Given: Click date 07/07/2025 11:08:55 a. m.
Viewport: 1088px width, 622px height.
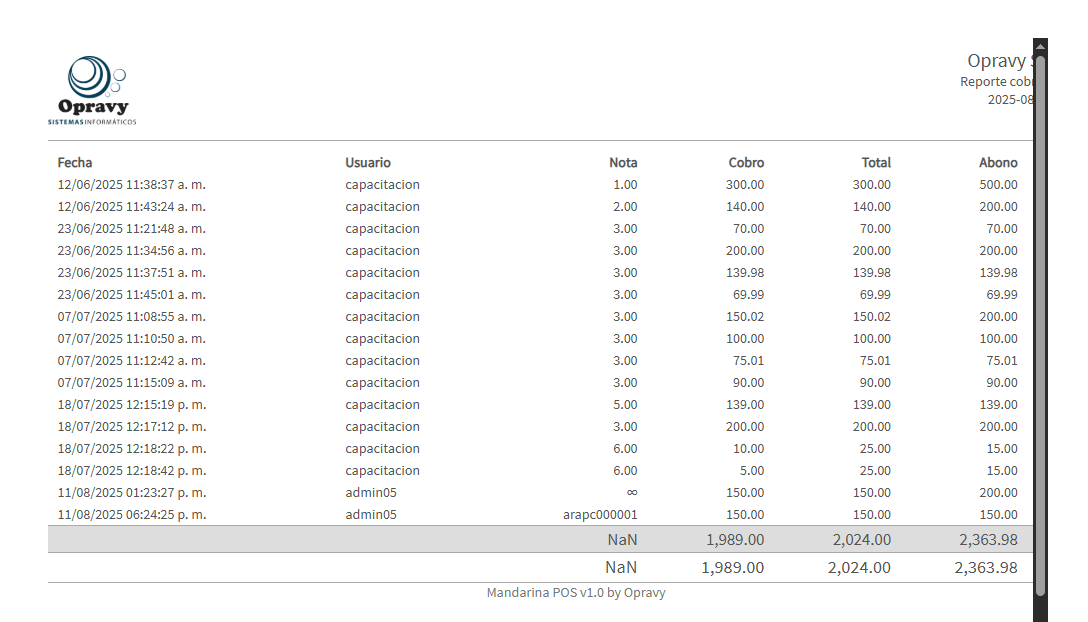Looking at the screenshot, I should [x=132, y=317].
